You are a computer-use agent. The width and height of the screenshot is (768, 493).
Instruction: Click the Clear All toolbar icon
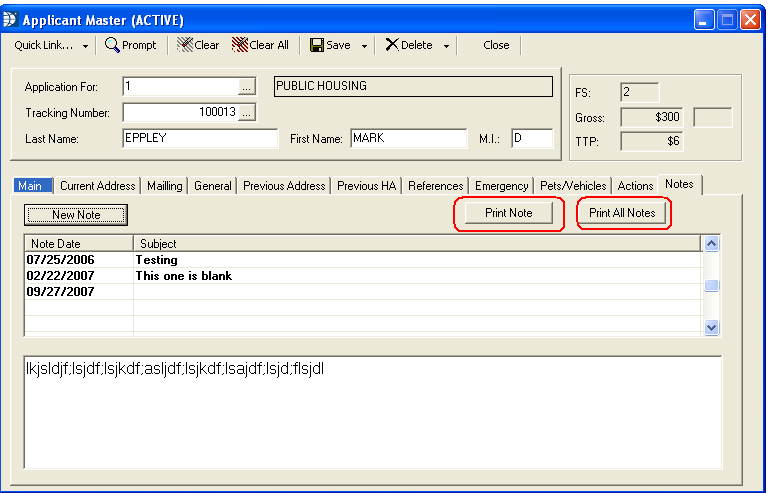(x=240, y=45)
